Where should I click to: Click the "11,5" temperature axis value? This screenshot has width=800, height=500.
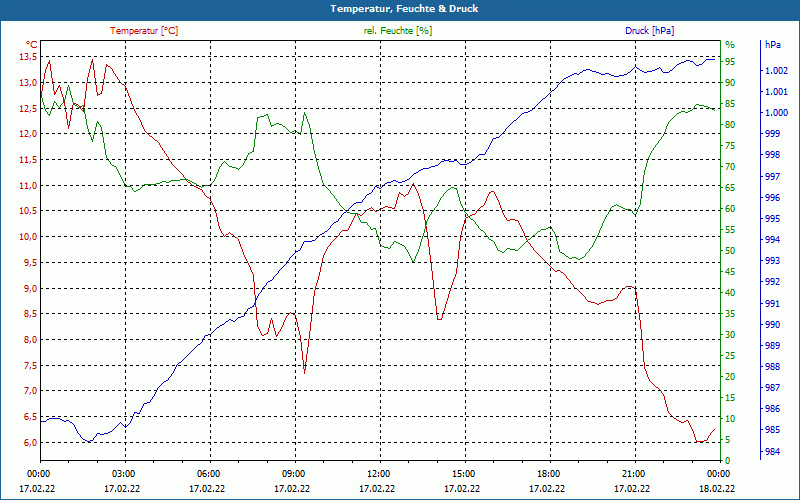point(28,160)
